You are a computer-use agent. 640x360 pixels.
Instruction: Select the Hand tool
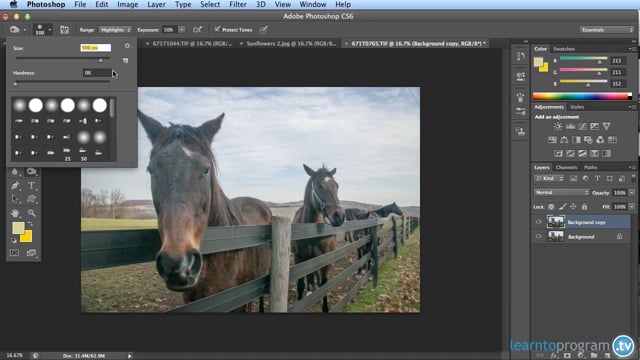15,213
